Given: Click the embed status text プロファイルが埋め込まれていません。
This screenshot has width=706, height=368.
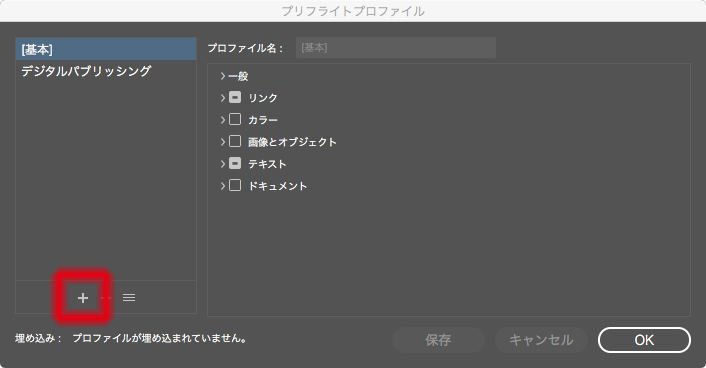Looking at the screenshot, I should click(x=160, y=338).
